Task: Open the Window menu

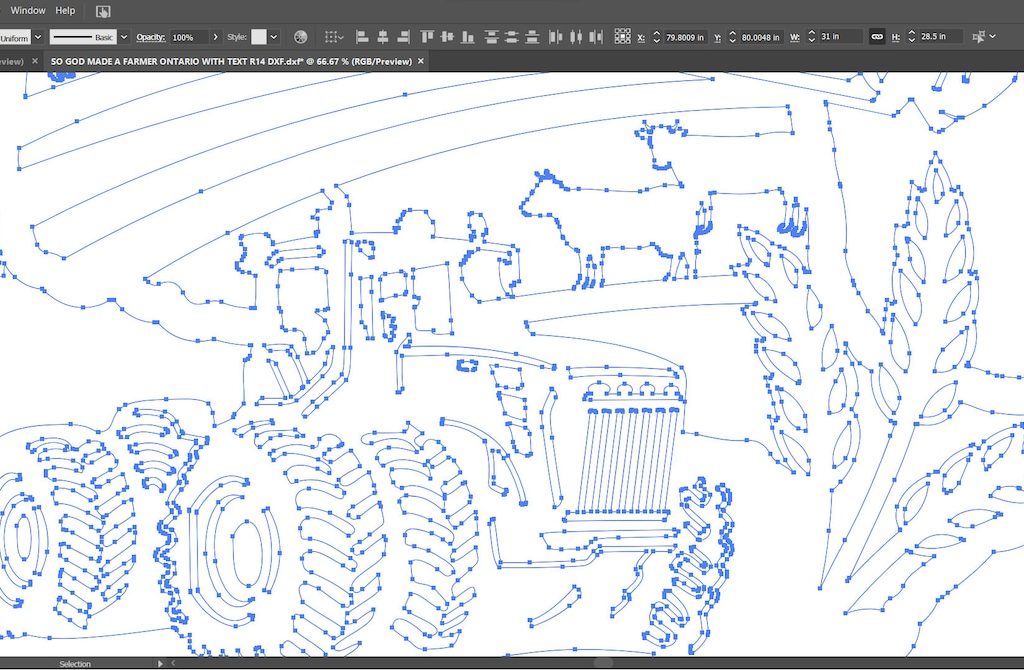Action: [28, 10]
